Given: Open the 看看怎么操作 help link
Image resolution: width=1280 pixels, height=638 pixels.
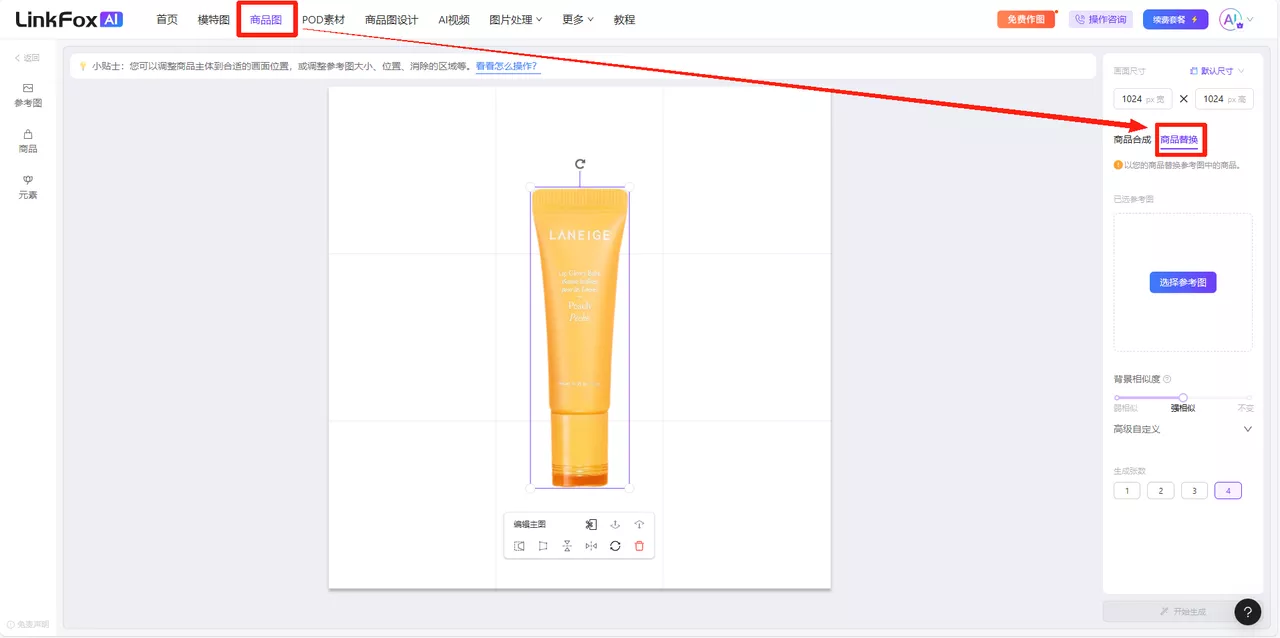Looking at the screenshot, I should coord(506,66).
